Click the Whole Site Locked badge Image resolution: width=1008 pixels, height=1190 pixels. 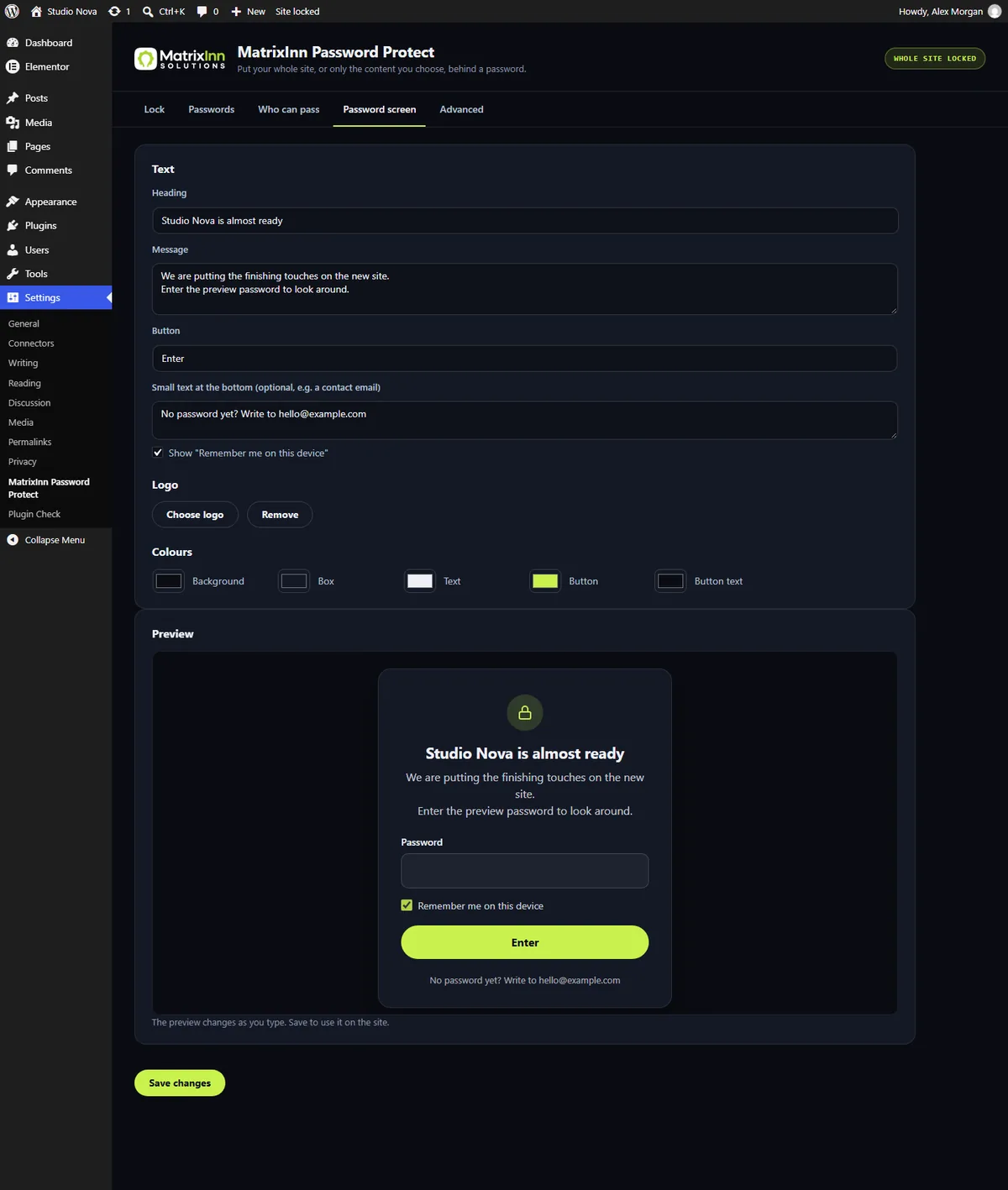[x=935, y=59]
